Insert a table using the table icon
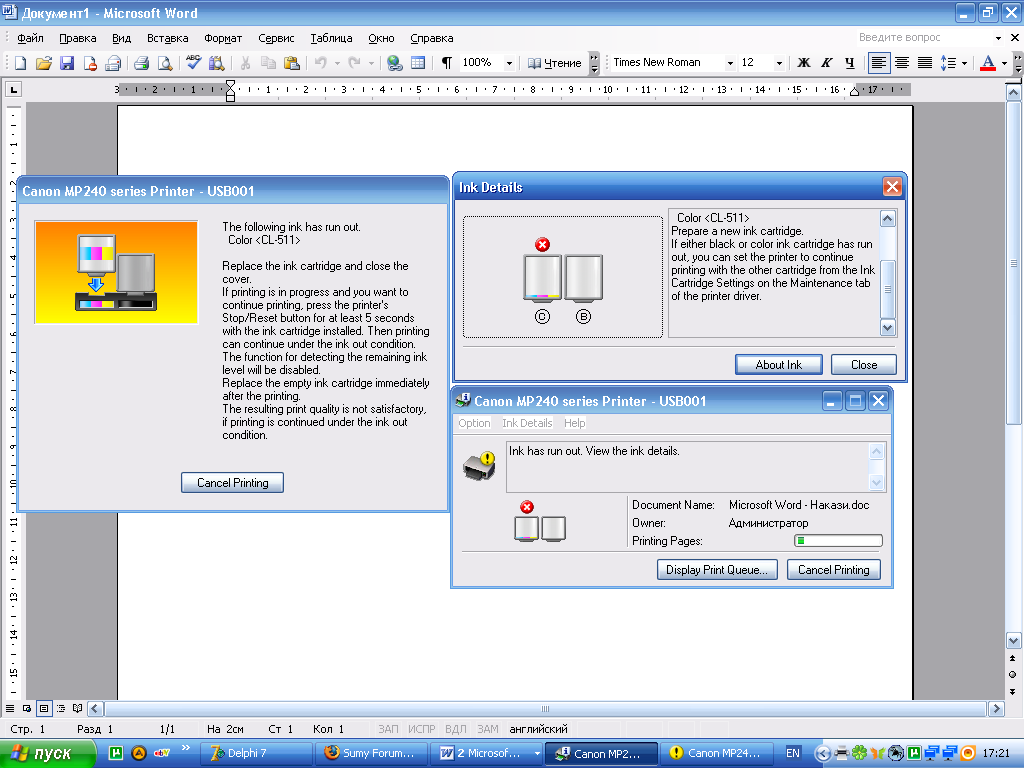This screenshot has width=1024, height=768. pyautogui.click(x=418, y=63)
